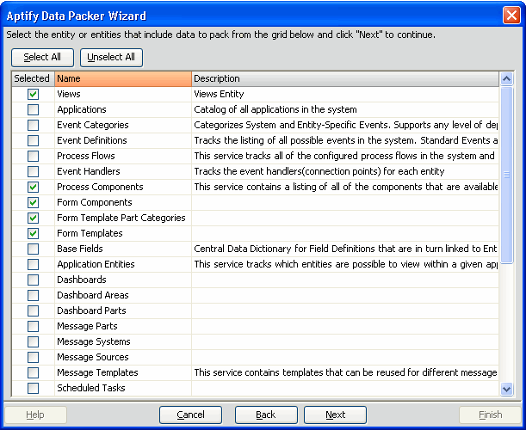Select the 'Views' name cell

point(123,94)
